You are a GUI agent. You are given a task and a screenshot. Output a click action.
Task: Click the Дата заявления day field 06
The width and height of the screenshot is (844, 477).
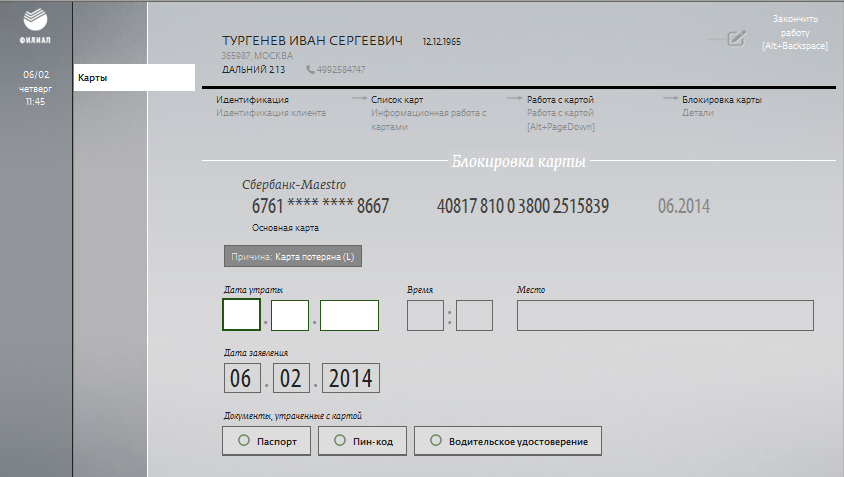coord(242,378)
